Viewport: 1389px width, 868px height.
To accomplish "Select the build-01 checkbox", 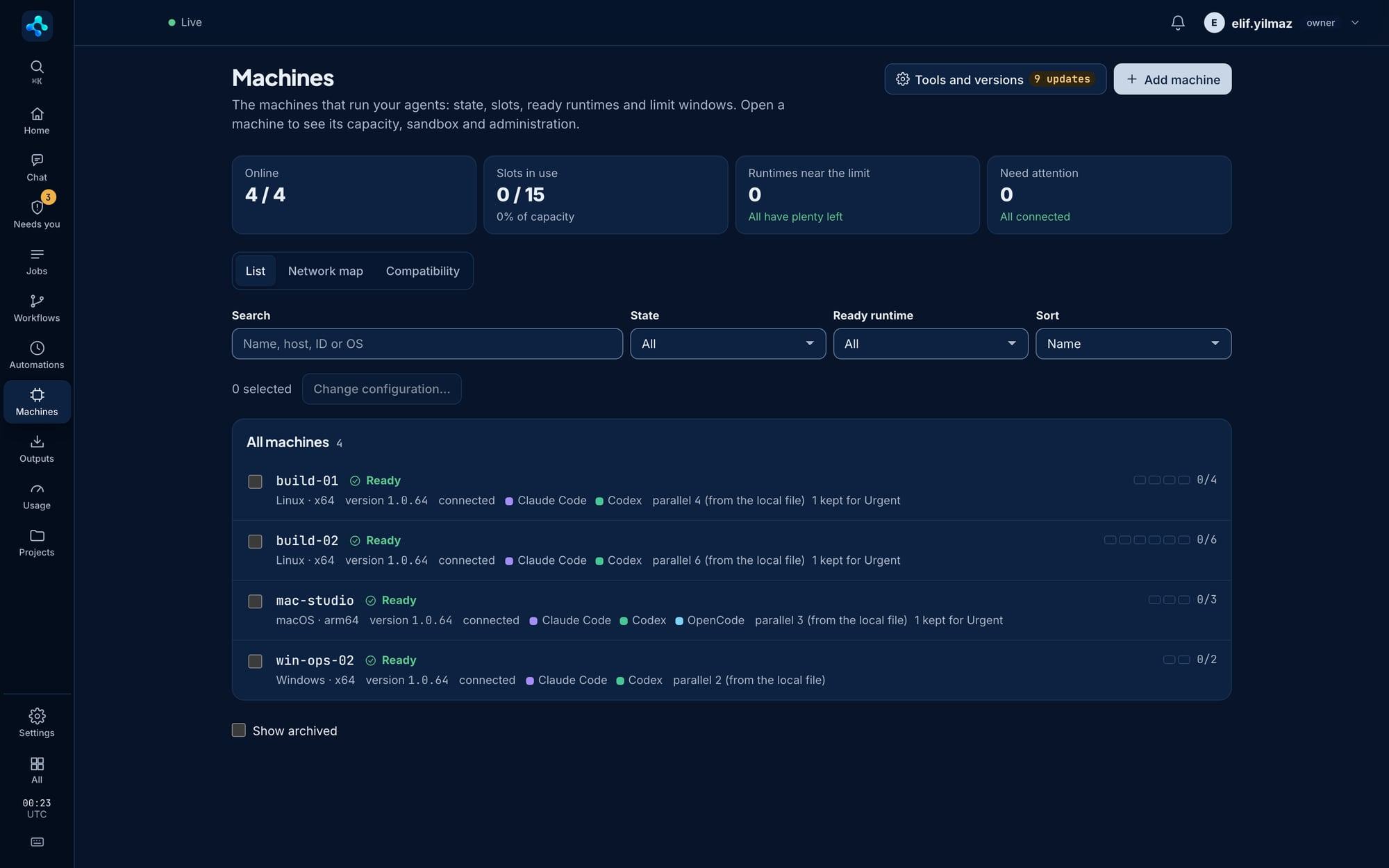I will (x=255, y=481).
